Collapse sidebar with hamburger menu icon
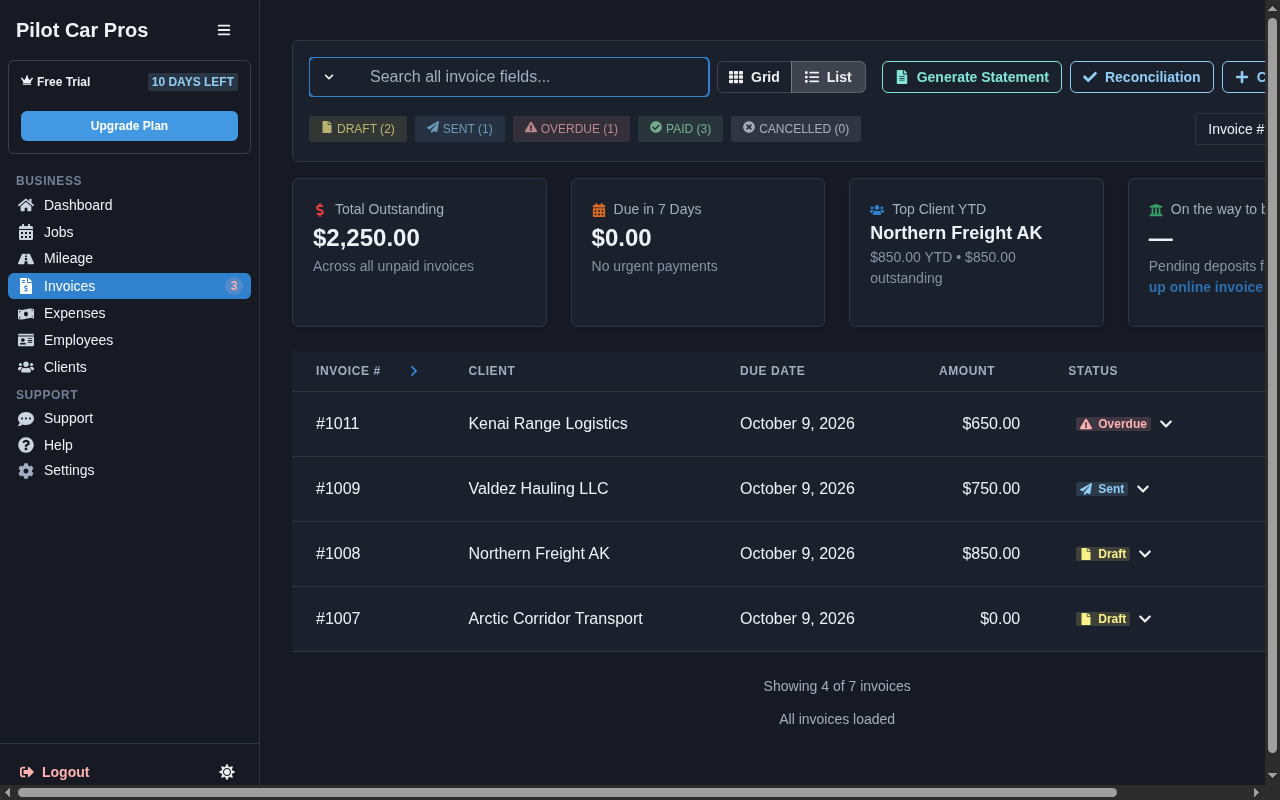Image resolution: width=1280 pixels, height=800 pixels. pos(224,30)
